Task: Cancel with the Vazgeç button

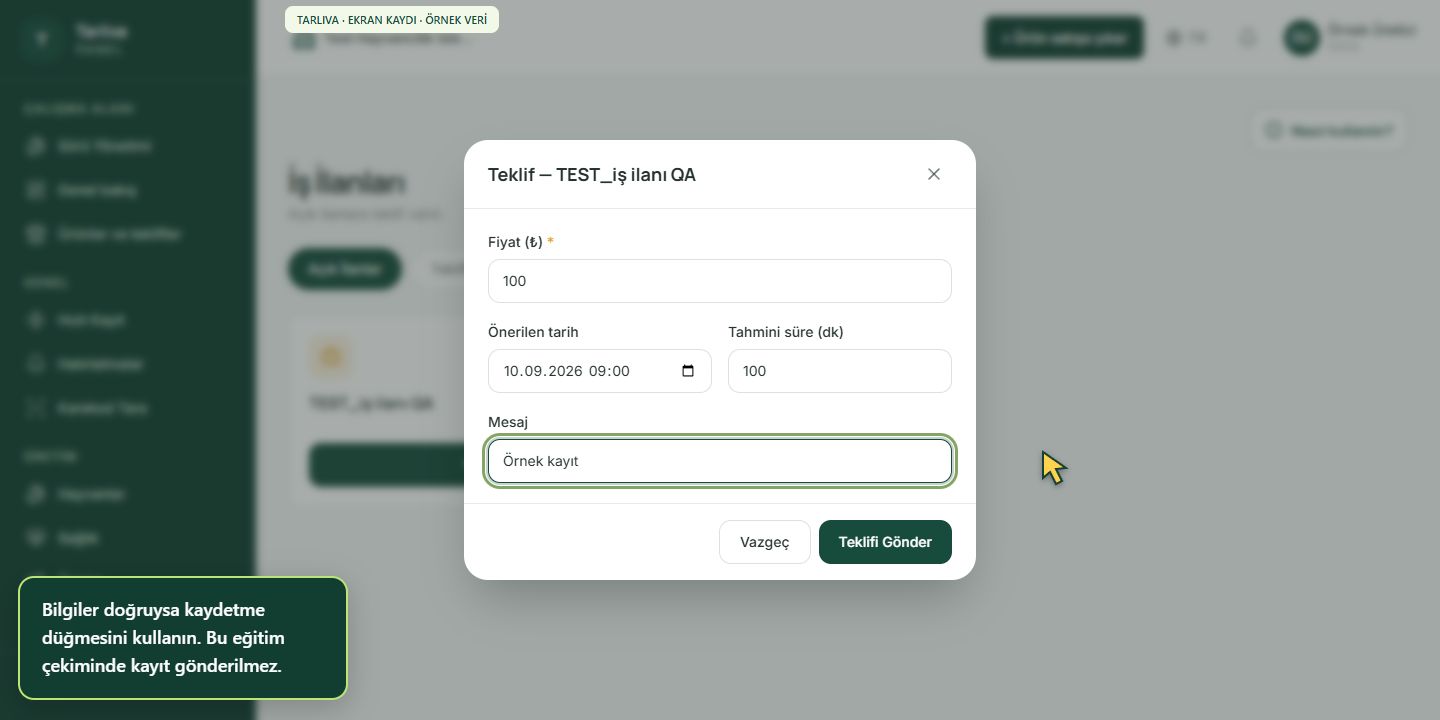Action: (765, 542)
